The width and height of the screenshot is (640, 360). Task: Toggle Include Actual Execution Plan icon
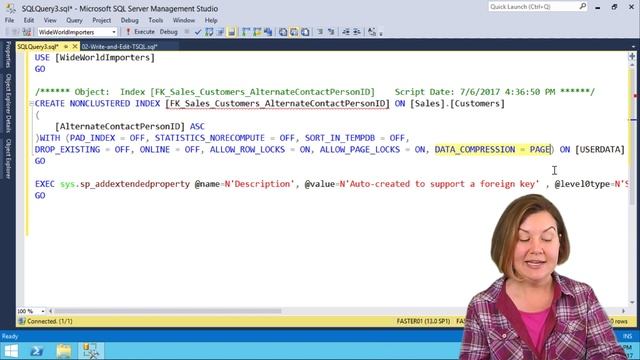[x=246, y=32]
